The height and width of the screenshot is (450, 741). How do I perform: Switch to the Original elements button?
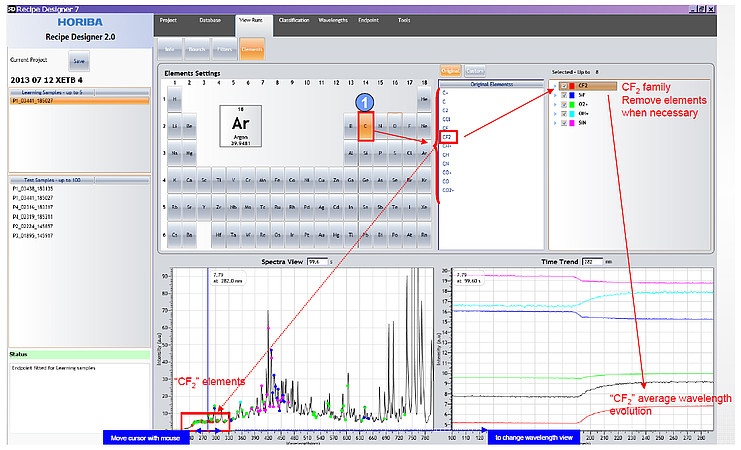pos(450,70)
